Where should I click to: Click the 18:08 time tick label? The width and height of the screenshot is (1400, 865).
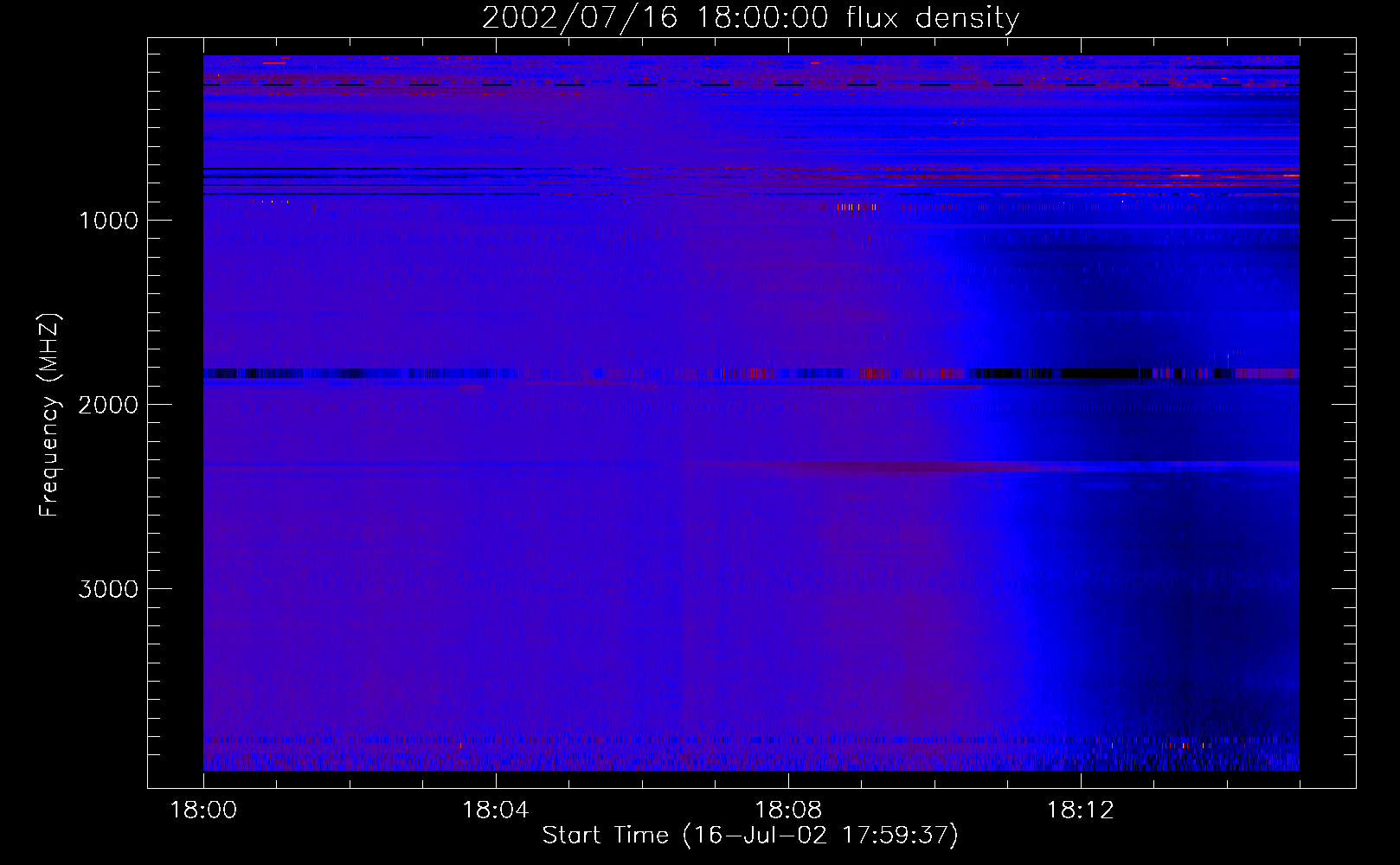(x=788, y=811)
